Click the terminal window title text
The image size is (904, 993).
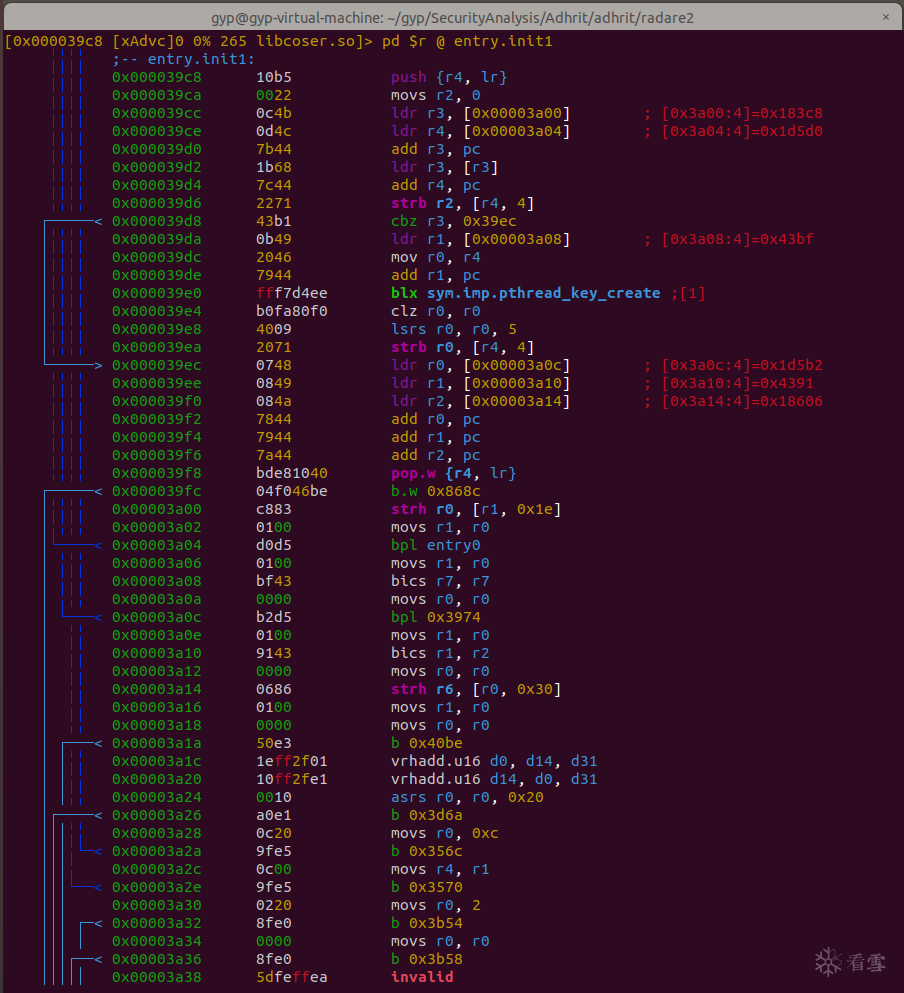452,17
